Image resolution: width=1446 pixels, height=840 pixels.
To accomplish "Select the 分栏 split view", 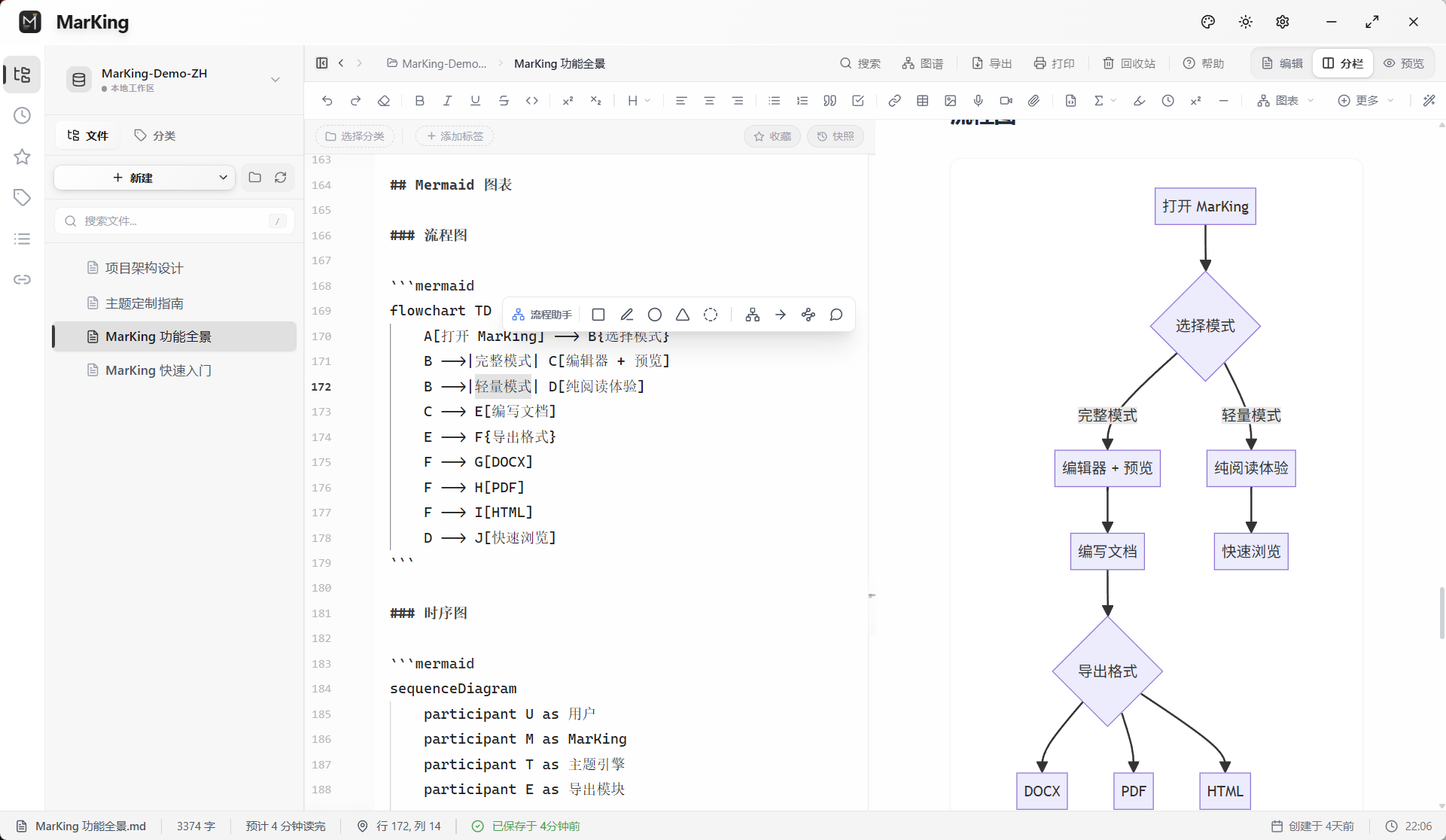I will tap(1343, 63).
